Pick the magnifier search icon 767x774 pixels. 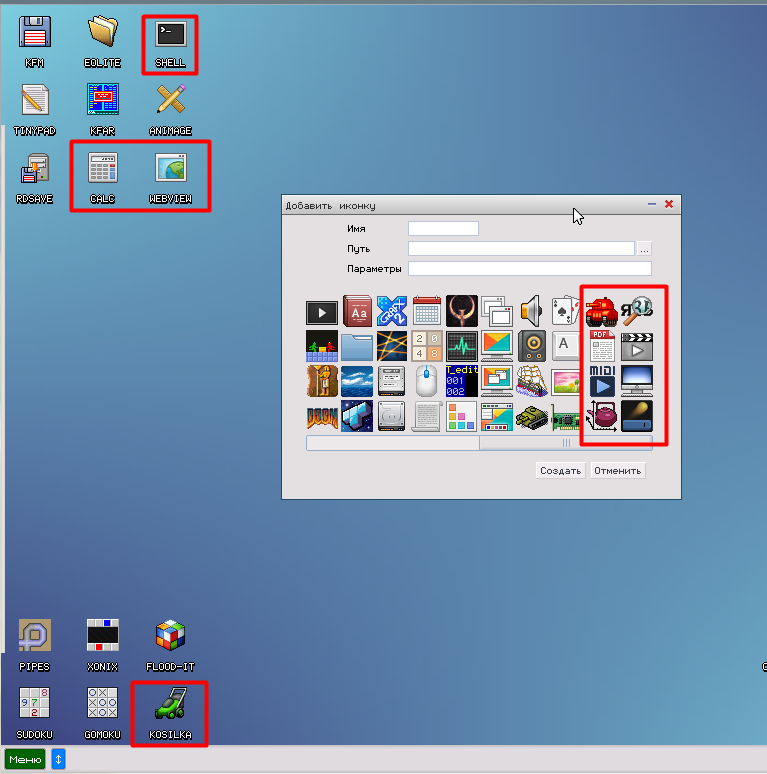coord(637,312)
